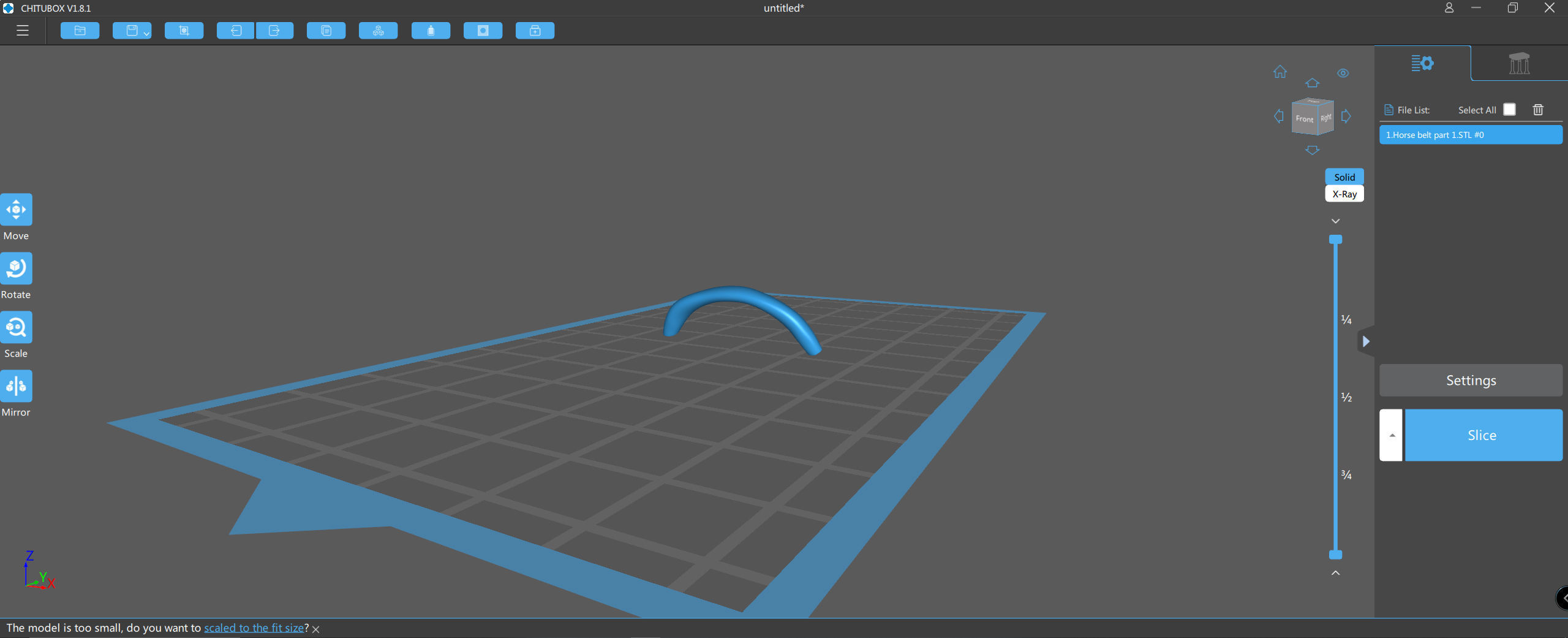The height and width of the screenshot is (638, 1568).
Task: Click the top handle of layer slider
Action: 1336,239
